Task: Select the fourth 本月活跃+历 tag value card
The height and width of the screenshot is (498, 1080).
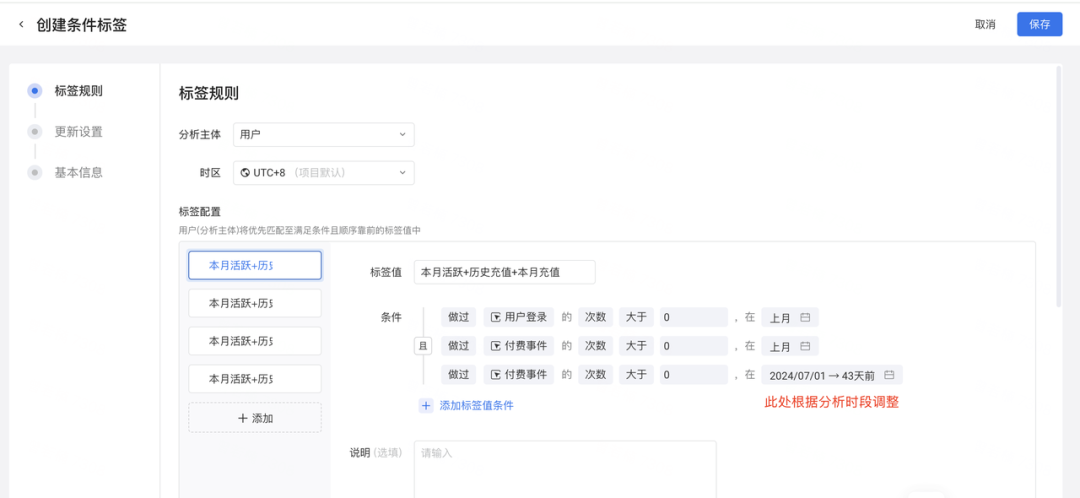Action: pyautogui.click(x=255, y=379)
